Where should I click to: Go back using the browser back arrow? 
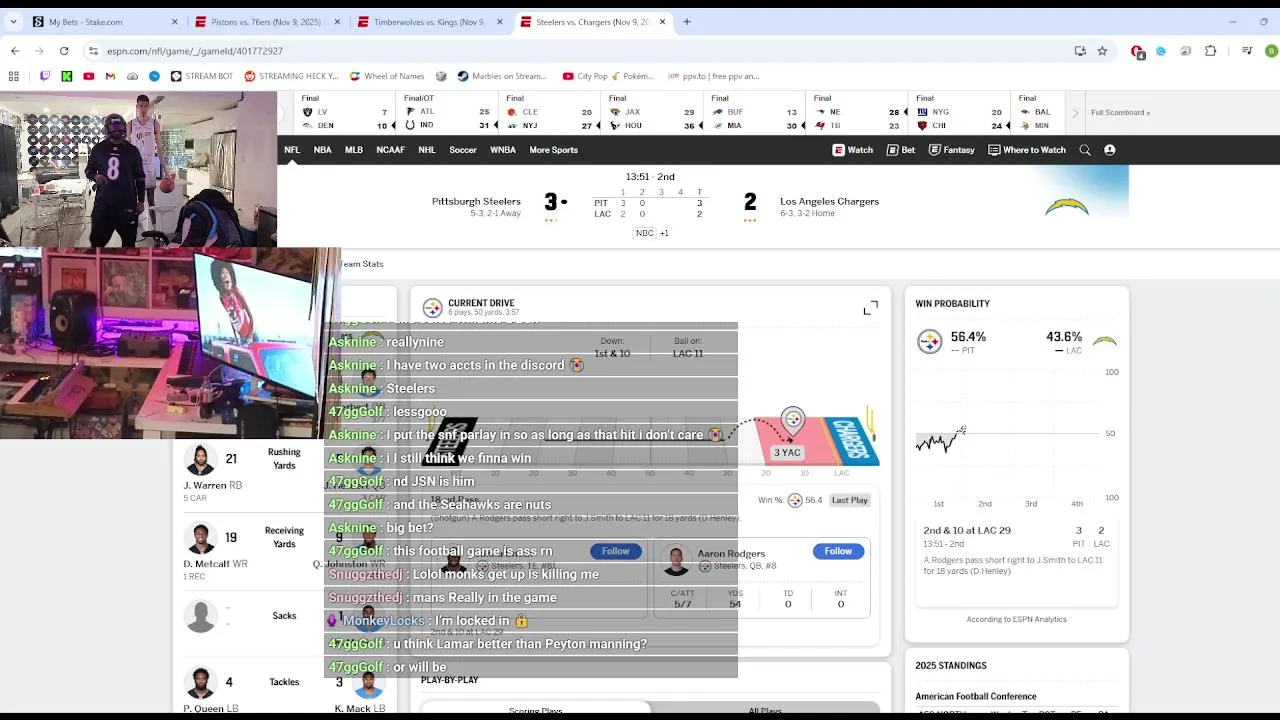click(15, 51)
